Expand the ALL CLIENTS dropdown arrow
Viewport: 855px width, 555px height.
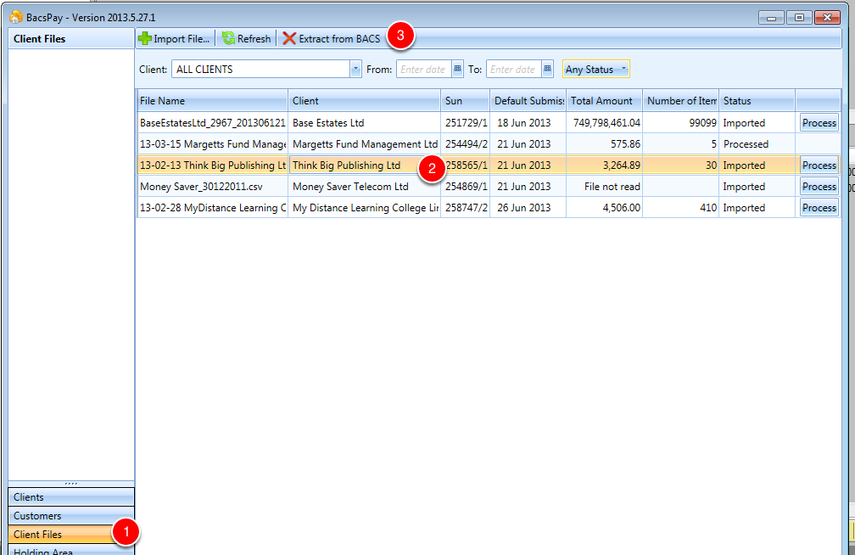pos(356,69)
